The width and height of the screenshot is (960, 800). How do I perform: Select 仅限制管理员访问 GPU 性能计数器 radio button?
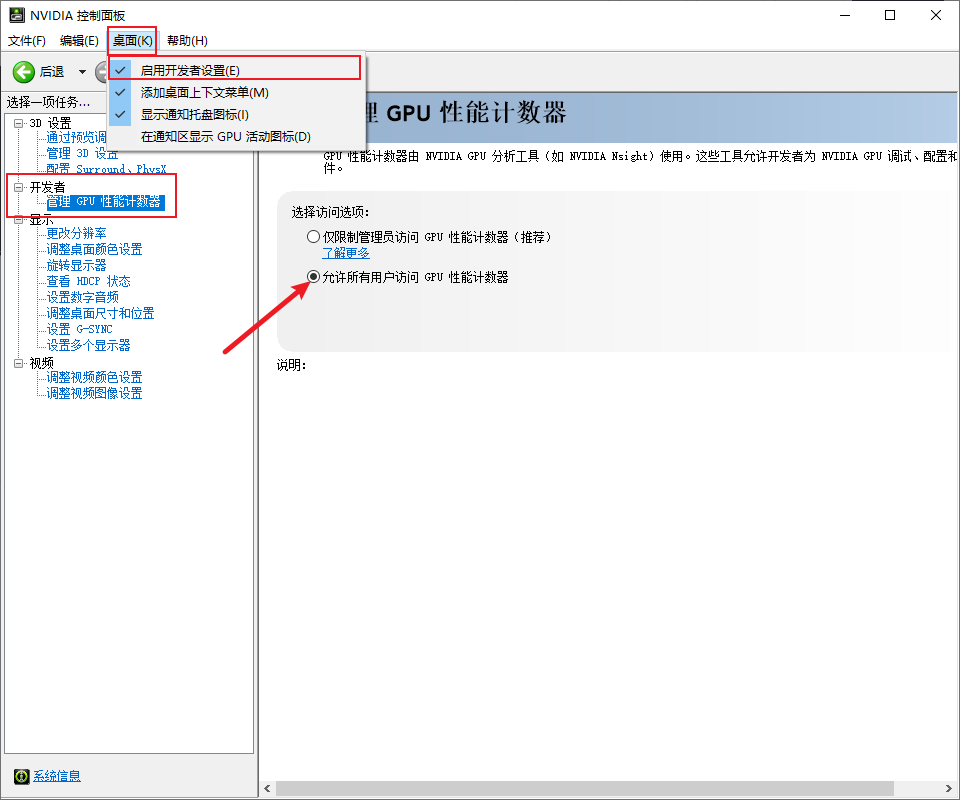tap(314, 237)
